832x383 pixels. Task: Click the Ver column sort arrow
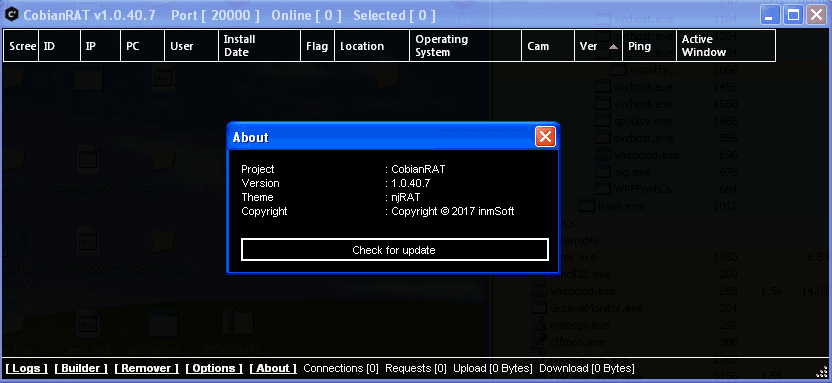(x=613, y=47)
